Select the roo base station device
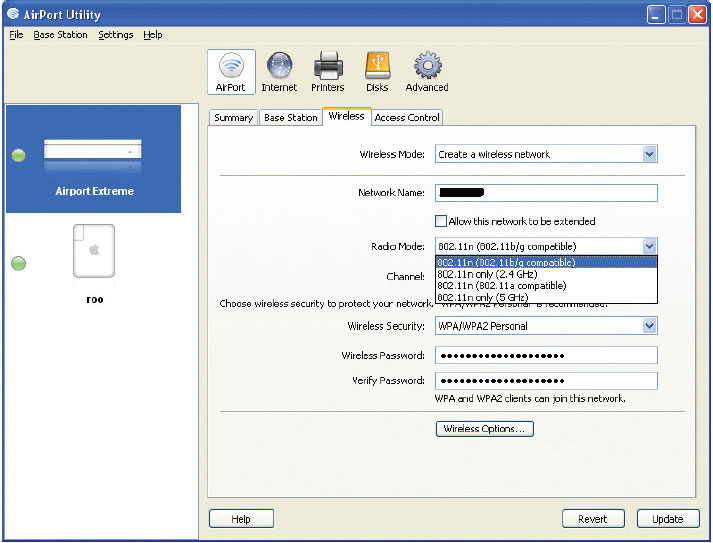 coord(93,261)
